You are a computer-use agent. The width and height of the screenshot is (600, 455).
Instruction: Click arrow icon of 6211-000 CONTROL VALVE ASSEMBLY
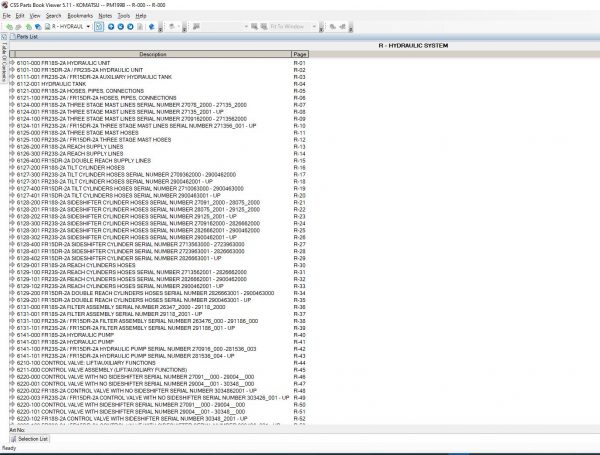click(x=12, y=370)
